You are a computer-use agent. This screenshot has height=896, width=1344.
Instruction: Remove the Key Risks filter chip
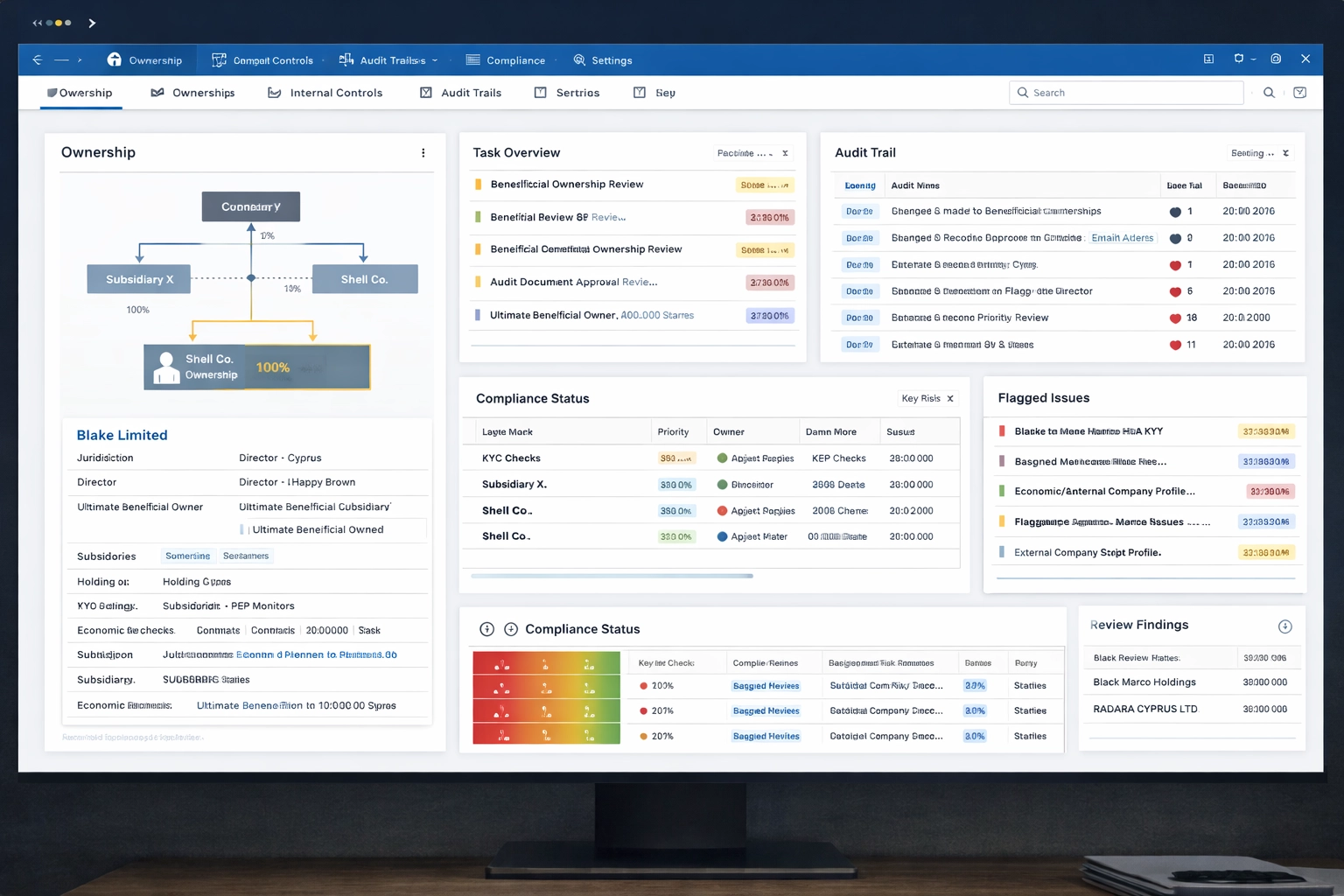tap(950, 399)
